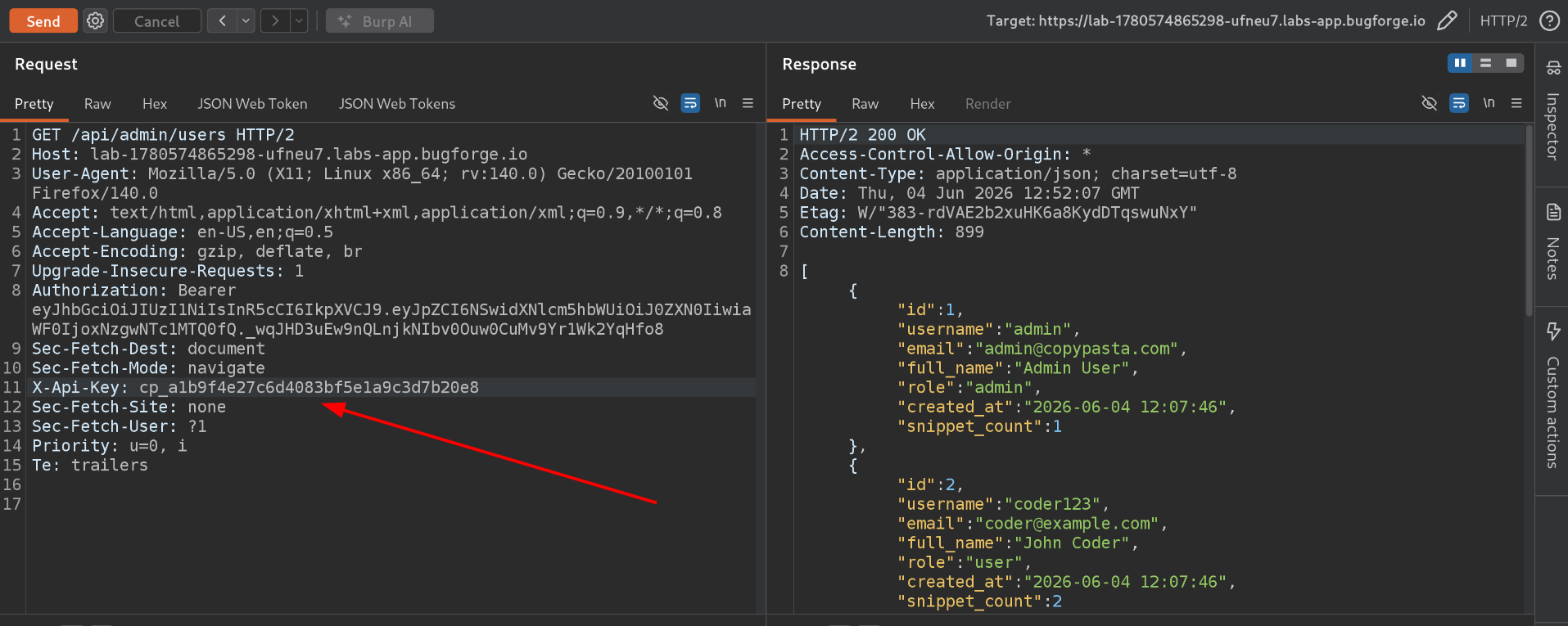The height and width of the screenshot is (626, 1568).
Task: Open the send settings gear icon
Action: [96, 21]
